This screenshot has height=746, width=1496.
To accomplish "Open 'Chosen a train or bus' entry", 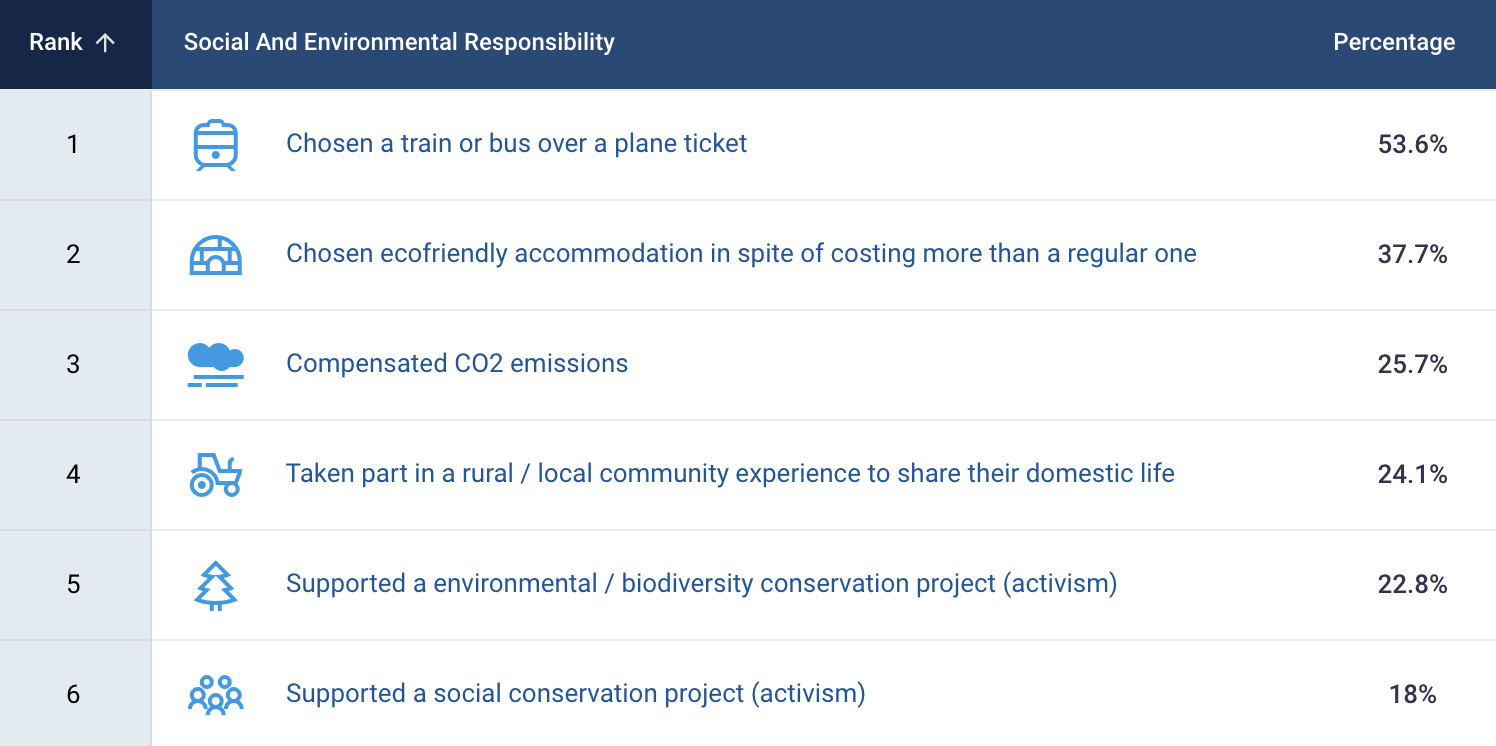I will pos(517,144).
